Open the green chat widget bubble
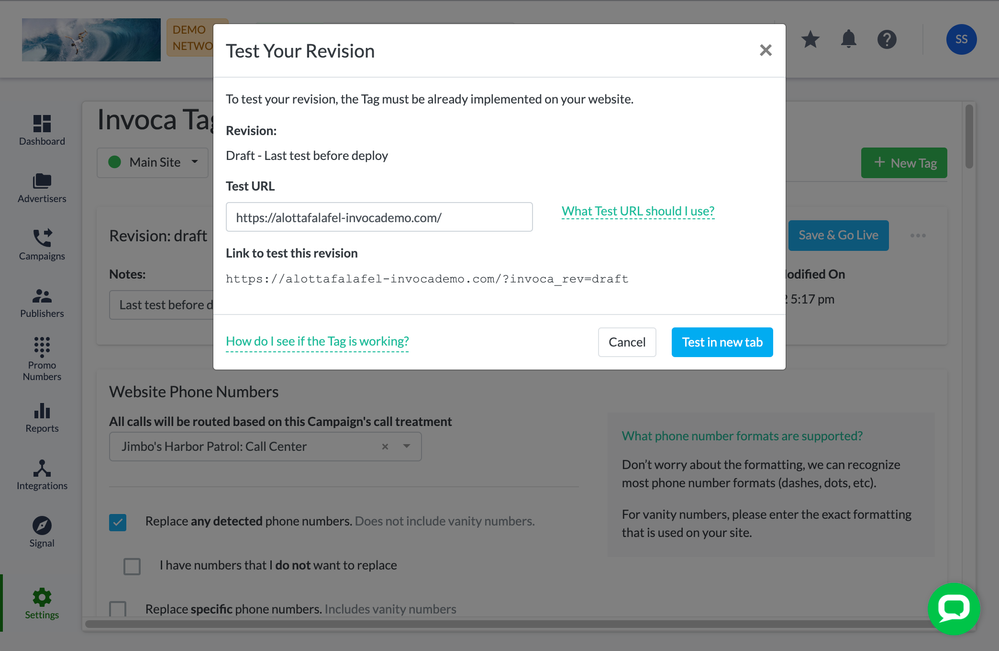Screen dimensions: 999x651 click(954, 608)
